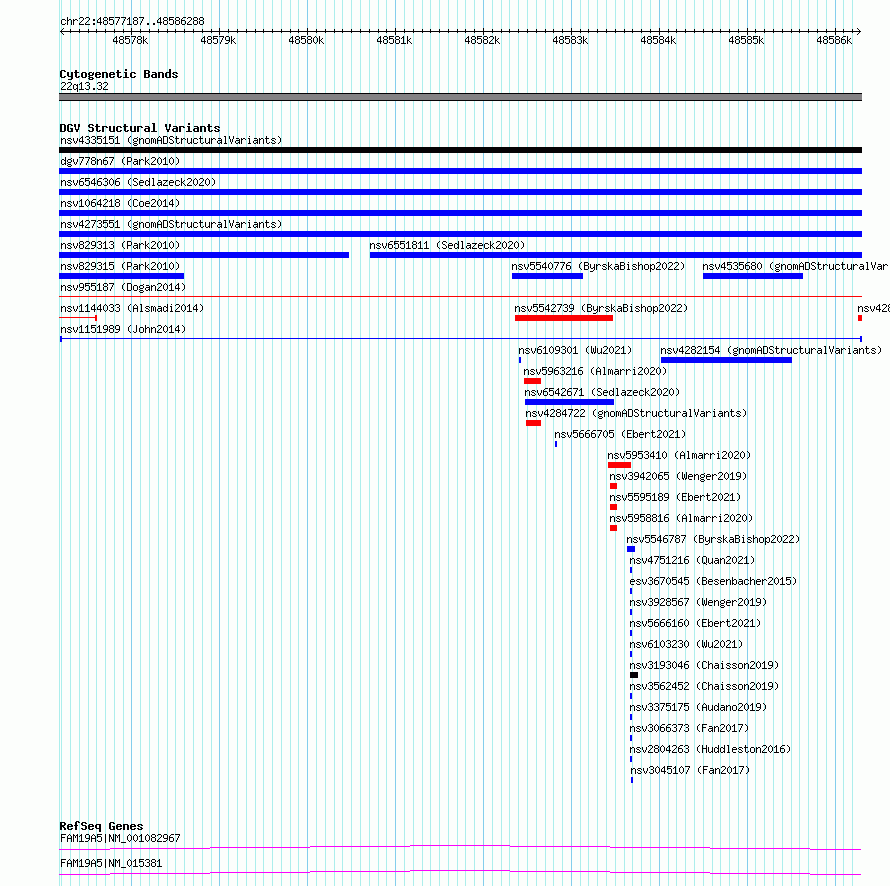Open nsv955187 Dogan2014 variant label
The height and width of the screenshot is (886, 890).
point(123,287)
